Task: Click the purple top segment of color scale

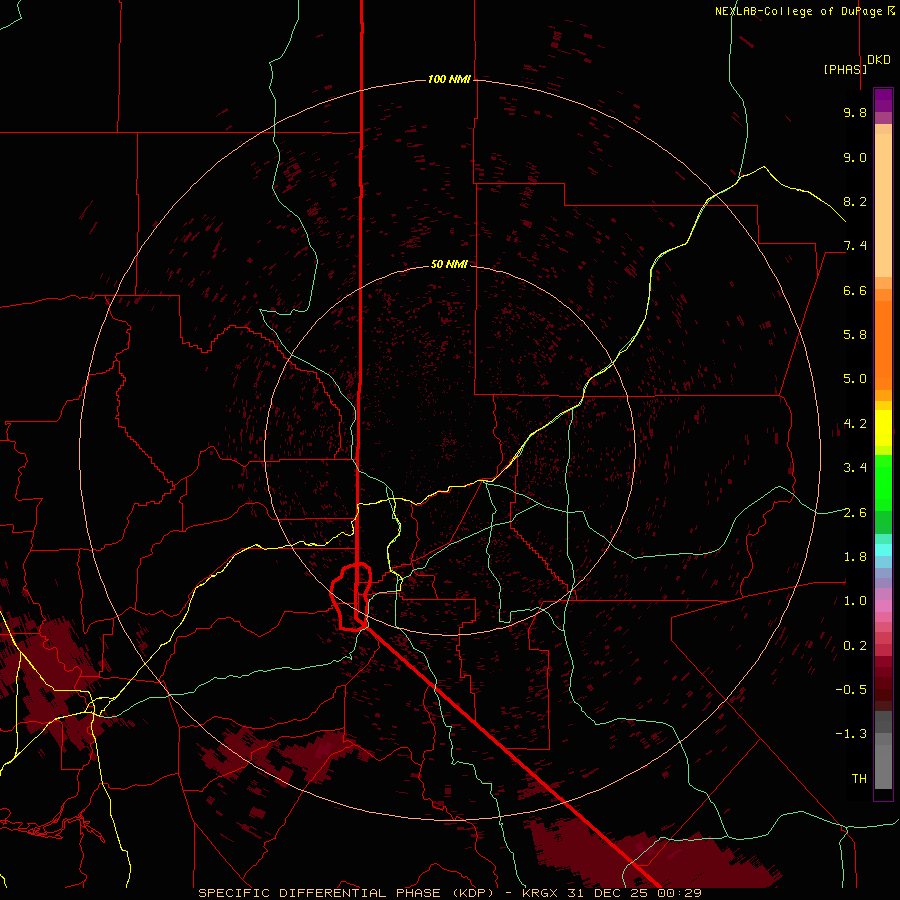Action: click(883, 100)
